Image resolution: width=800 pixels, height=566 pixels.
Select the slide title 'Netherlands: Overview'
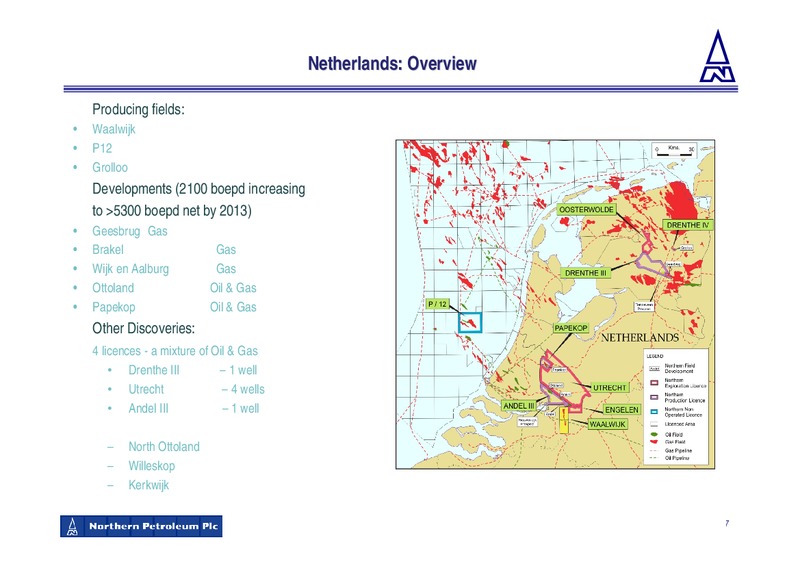pyautogui.click(x=392, y=64)
